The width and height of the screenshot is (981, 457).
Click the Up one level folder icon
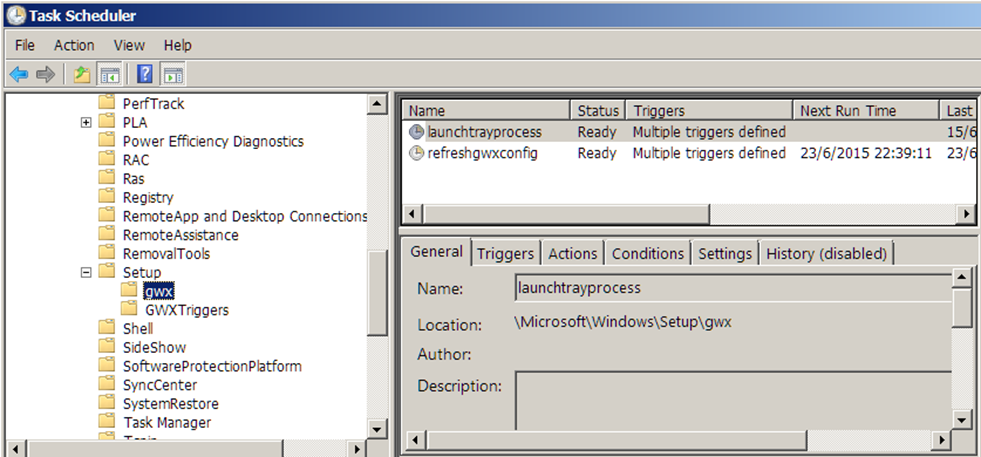[82, 75]
